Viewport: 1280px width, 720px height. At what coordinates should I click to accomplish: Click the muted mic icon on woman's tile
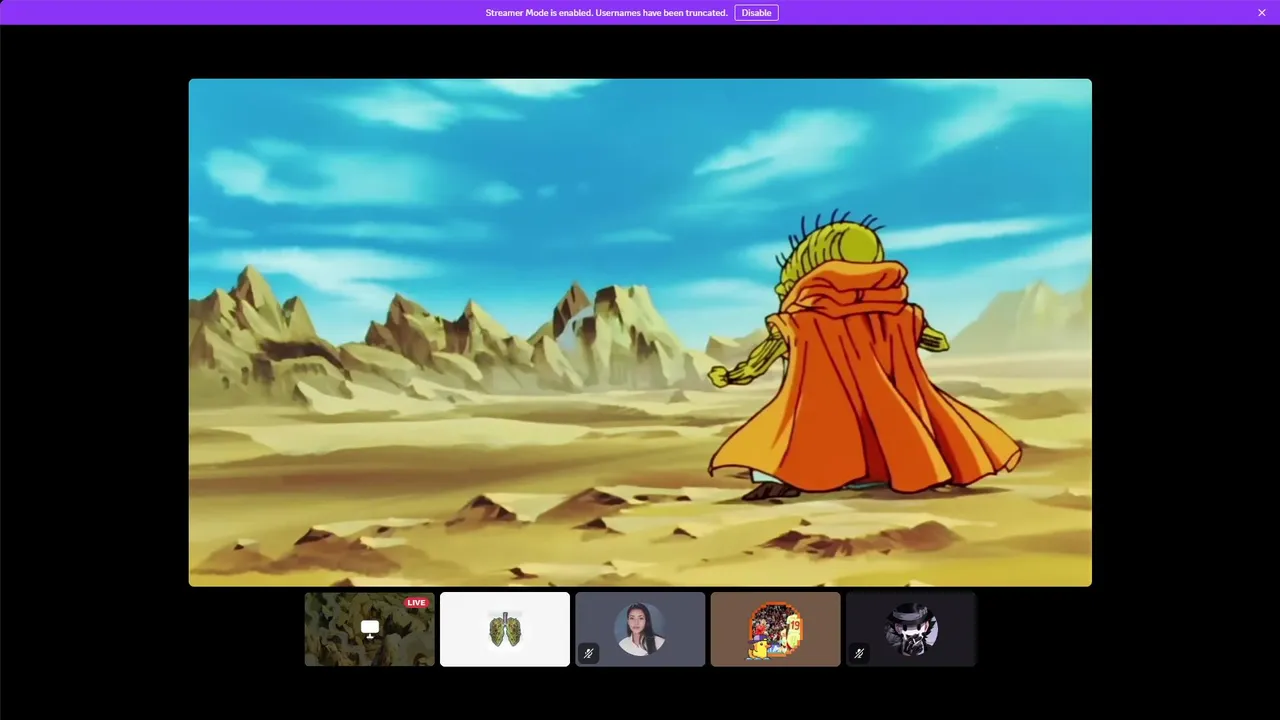pyautogui.click(x=589, y=653)
